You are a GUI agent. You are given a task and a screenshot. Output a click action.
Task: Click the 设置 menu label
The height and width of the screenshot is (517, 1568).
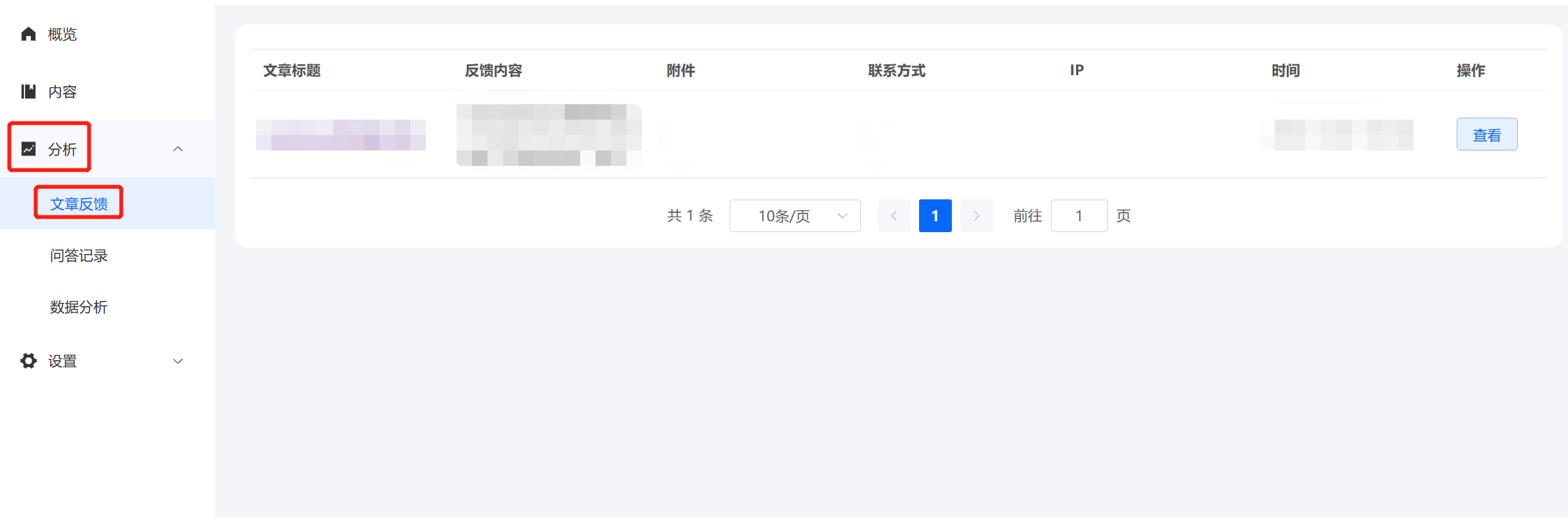[x=62, y=361]
